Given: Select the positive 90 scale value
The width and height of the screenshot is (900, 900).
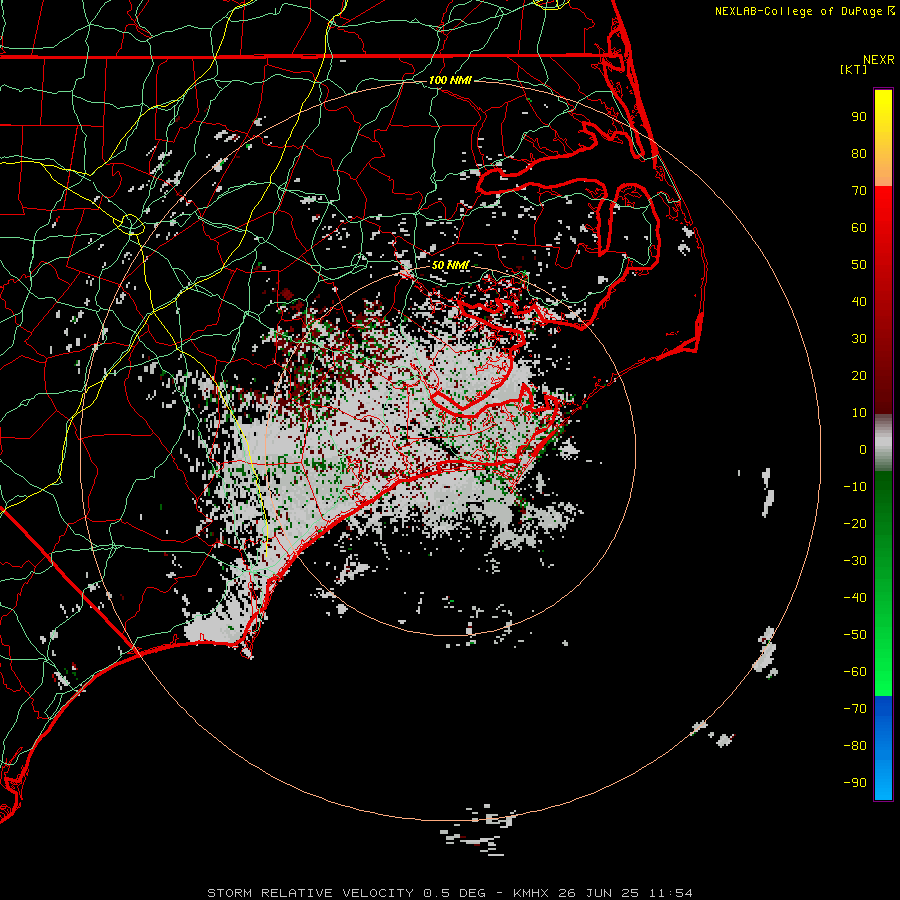Looking at the screenshot, I should point(859,117).
